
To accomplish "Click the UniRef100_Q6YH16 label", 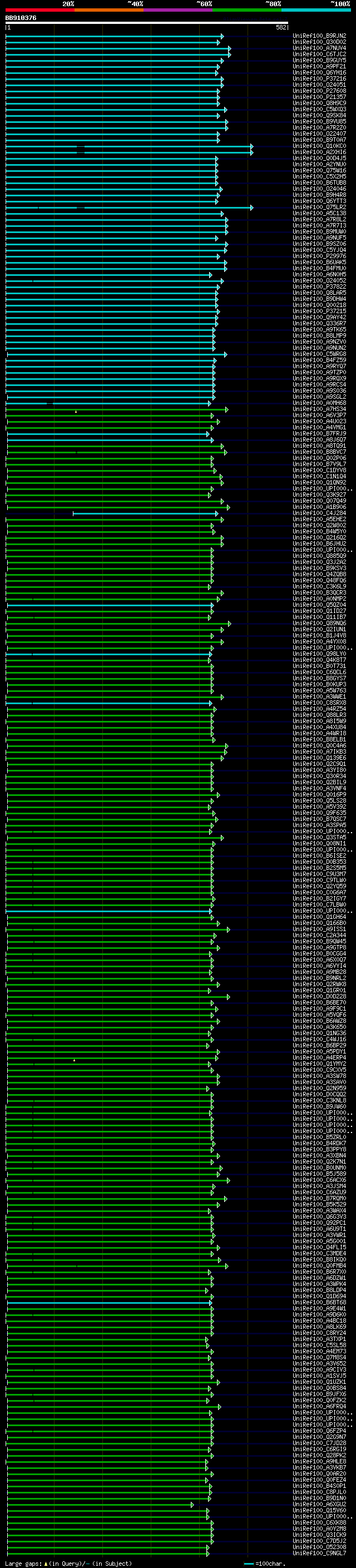I will [319, 72].
